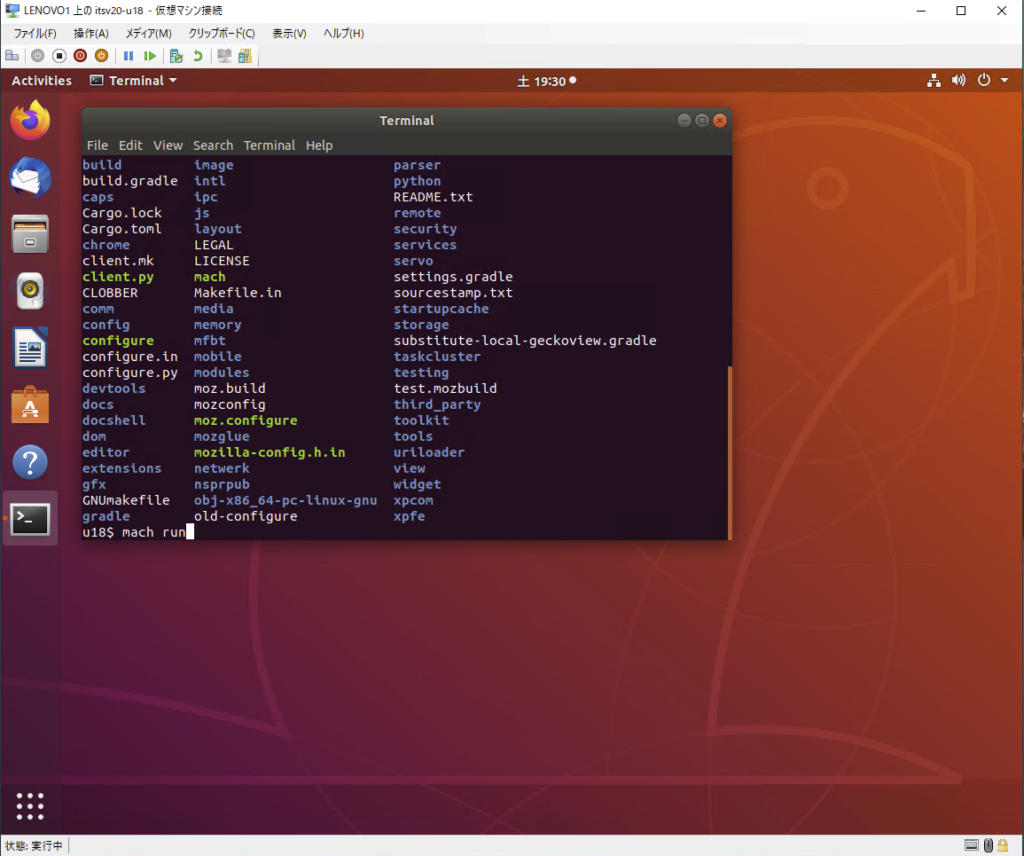Open Firefox from the Ubuntu dock
Screen dimensions: 1024x856
[x=30, y=121]
